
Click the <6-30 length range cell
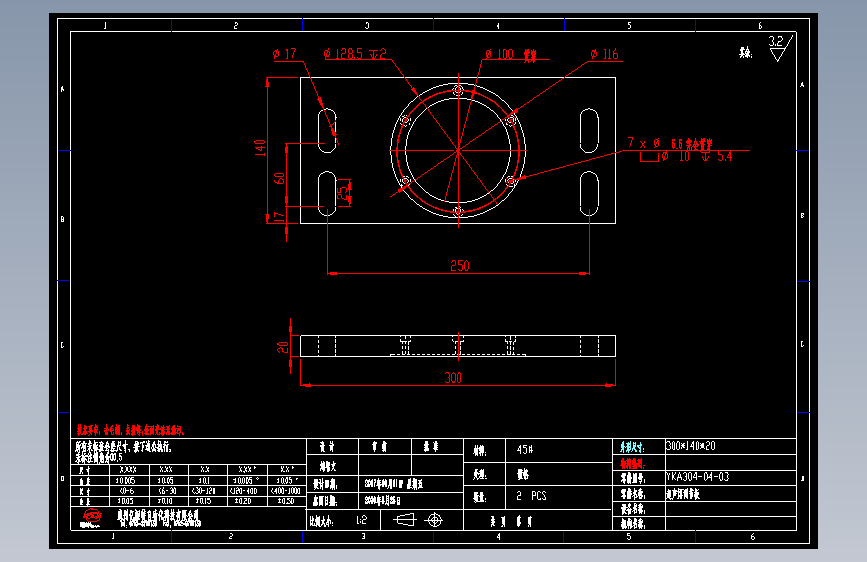tap(167, 491)
